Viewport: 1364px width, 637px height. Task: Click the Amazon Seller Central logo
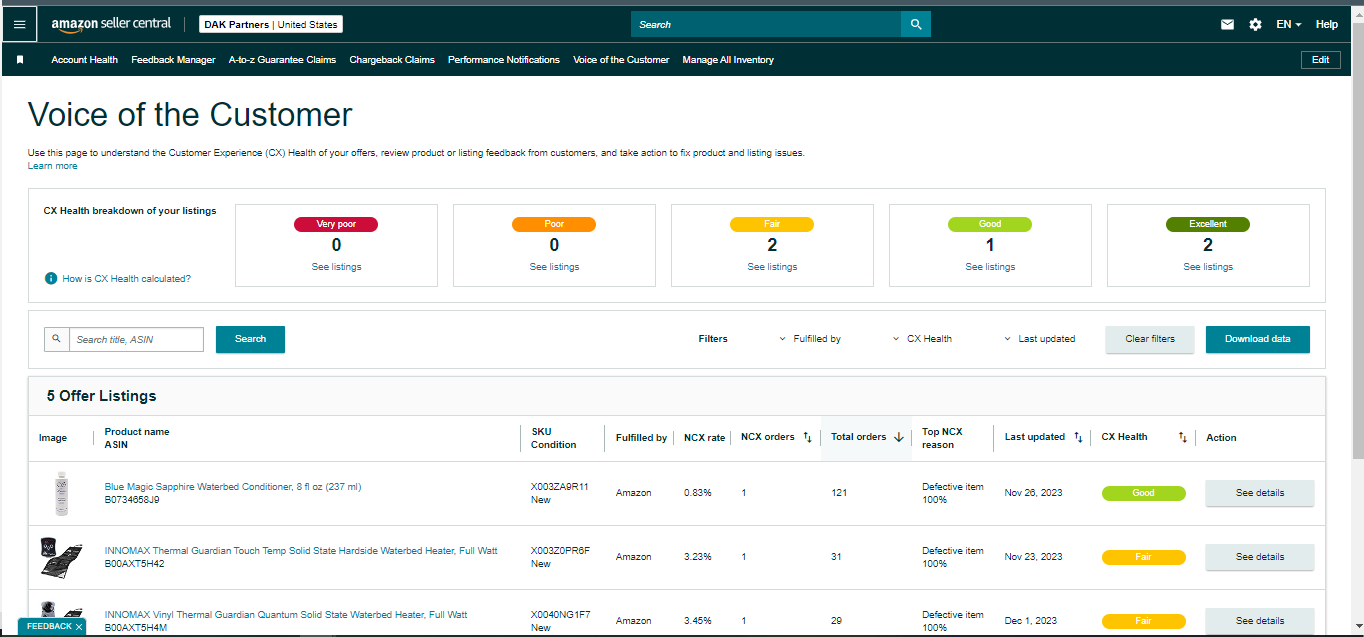click(111, 24)
